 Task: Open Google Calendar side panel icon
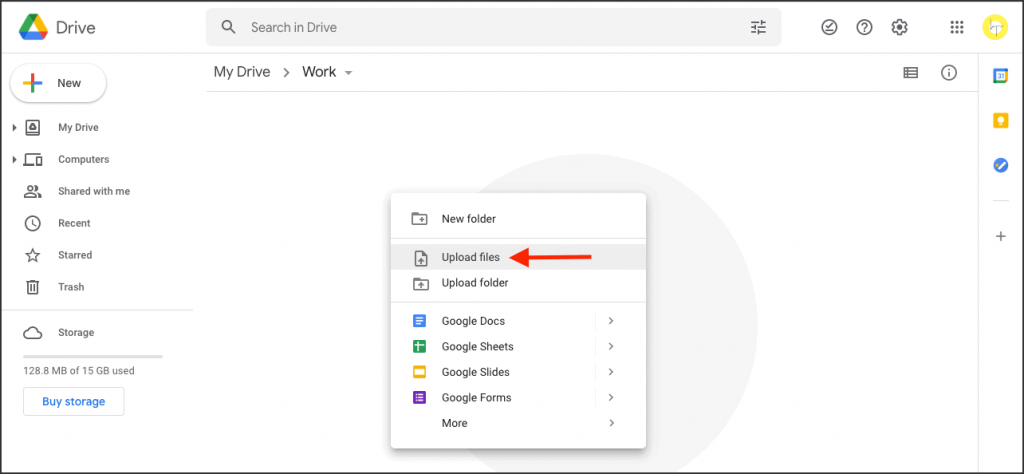tap(1000, 76)
